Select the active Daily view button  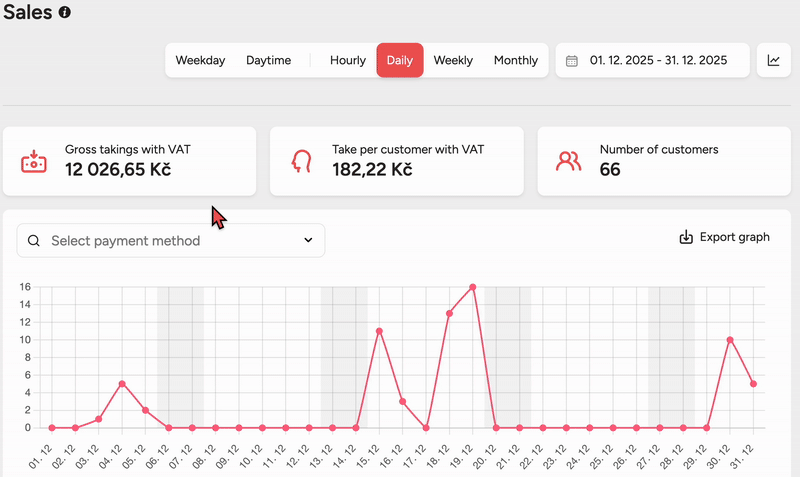(x=400, y=60)
